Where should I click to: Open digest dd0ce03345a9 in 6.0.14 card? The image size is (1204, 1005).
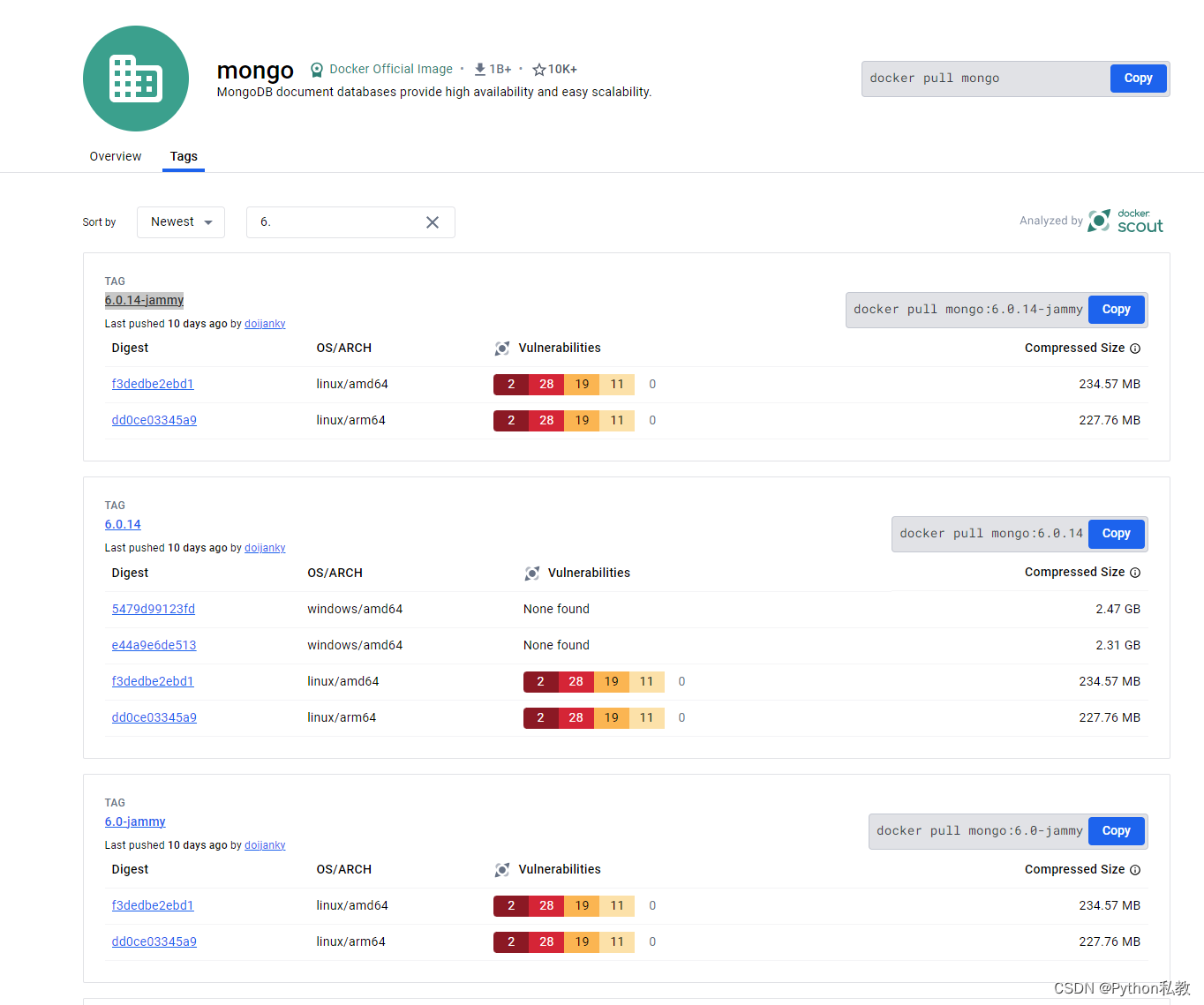click(154, 717)
